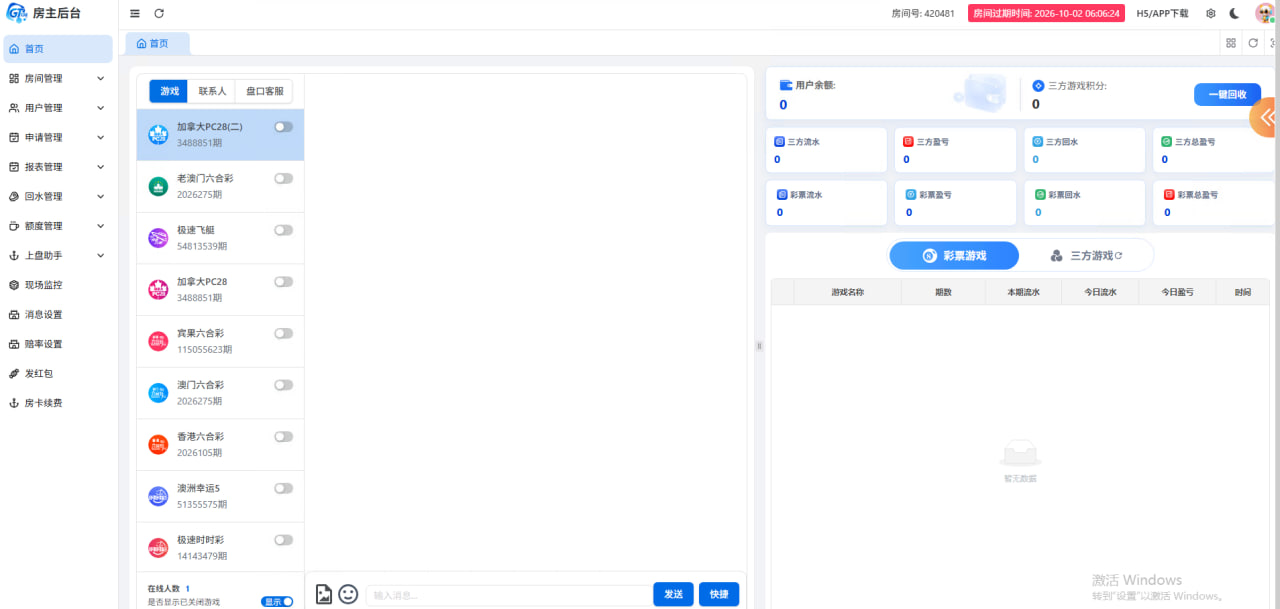Click the orange double-arrow collapse button
Viewport: 1280px width, 609px height.
point(1265,117)
